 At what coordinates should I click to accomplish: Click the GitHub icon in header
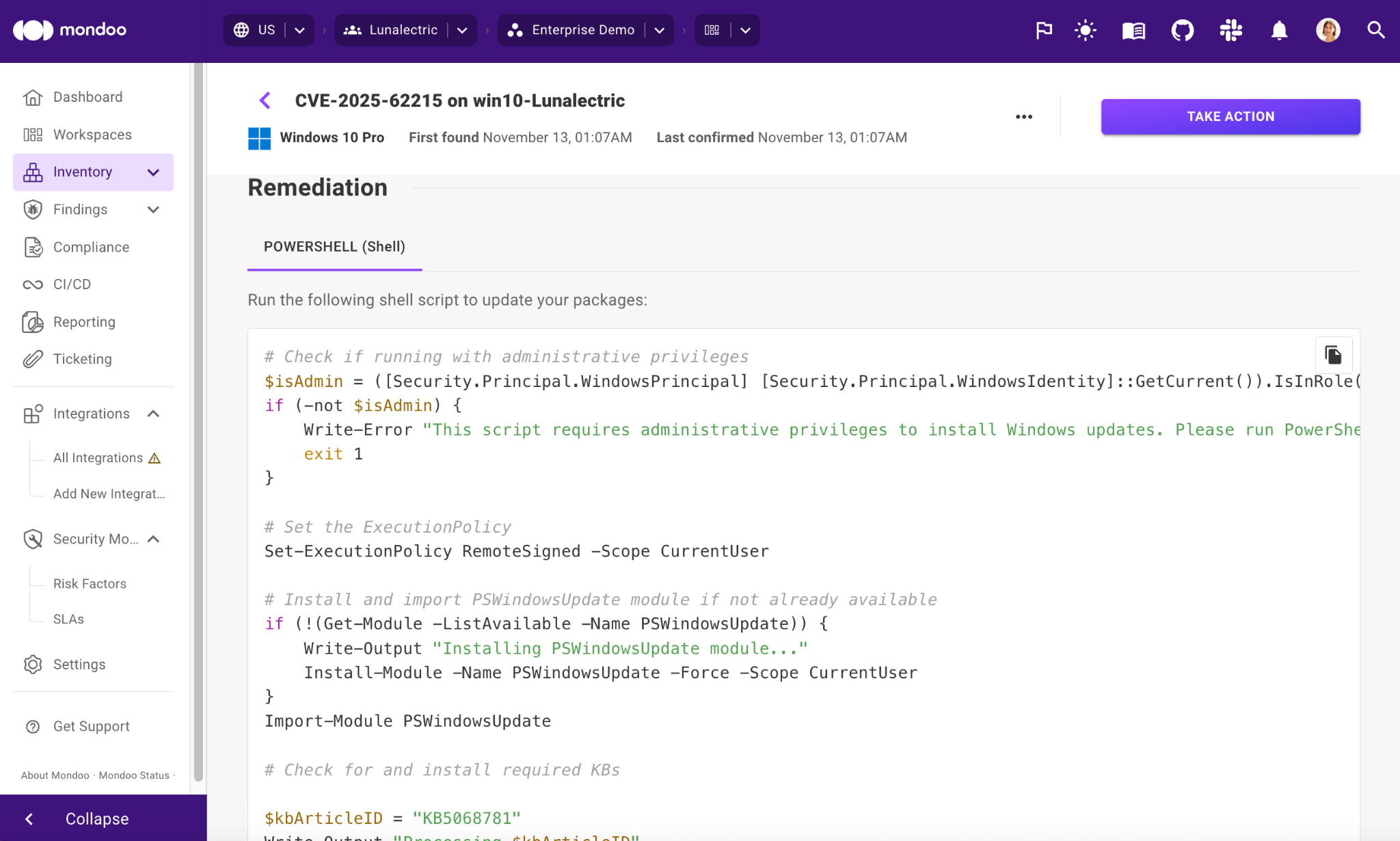click(1182, 30)
